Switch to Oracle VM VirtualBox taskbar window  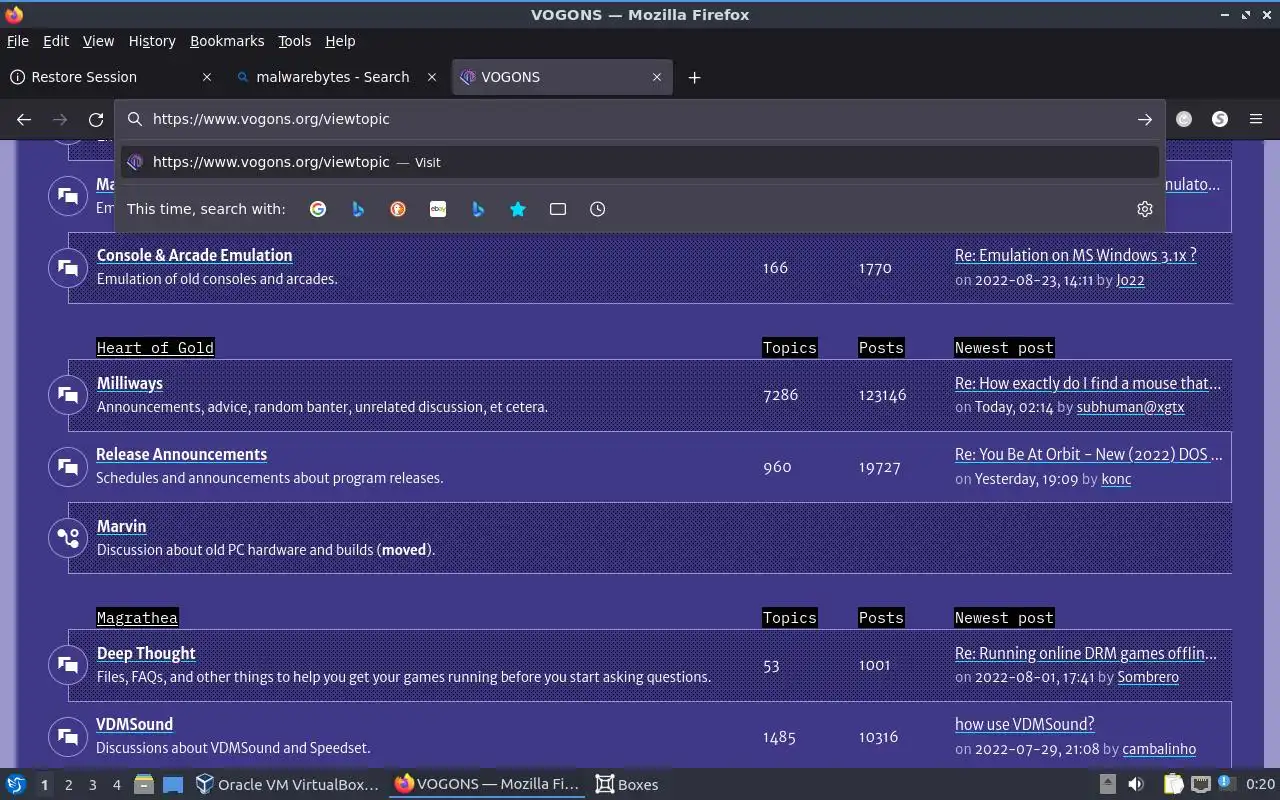point(287,784)
